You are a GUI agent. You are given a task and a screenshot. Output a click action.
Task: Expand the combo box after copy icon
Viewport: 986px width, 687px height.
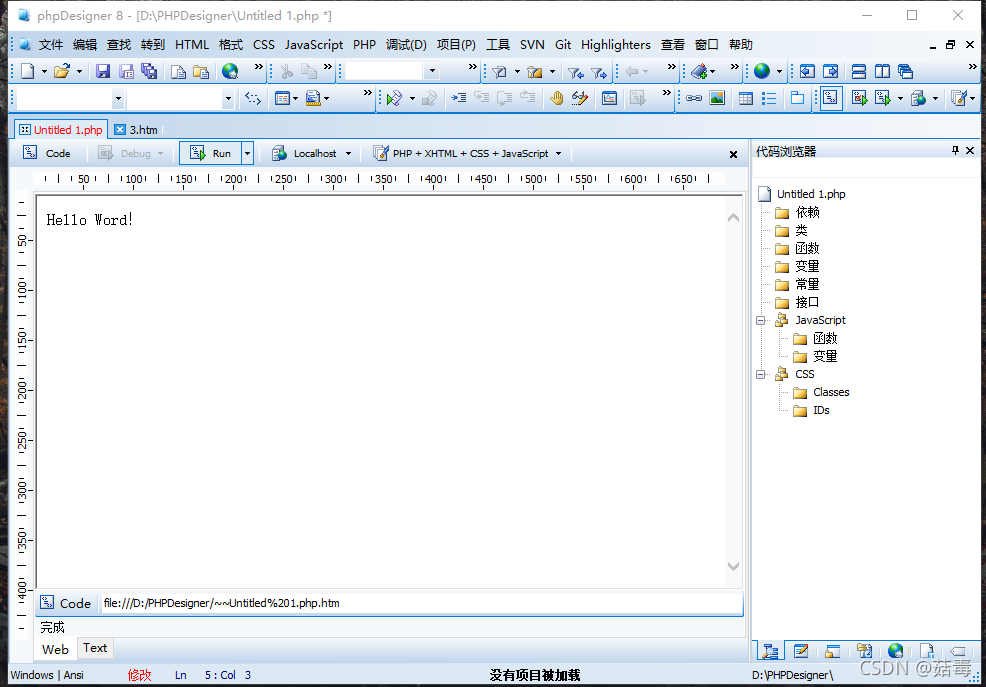432,71
